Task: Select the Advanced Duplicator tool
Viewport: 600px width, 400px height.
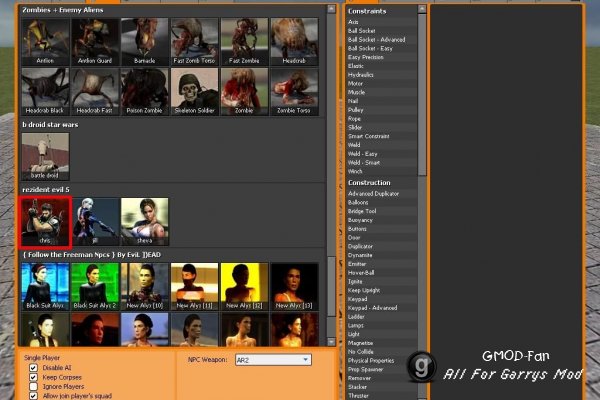Action: point(382,194)
